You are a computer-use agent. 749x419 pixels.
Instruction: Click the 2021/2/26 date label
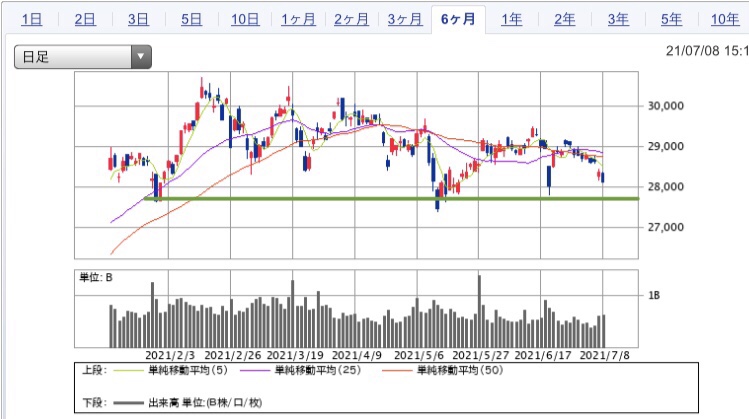click(x=233, y=355)
